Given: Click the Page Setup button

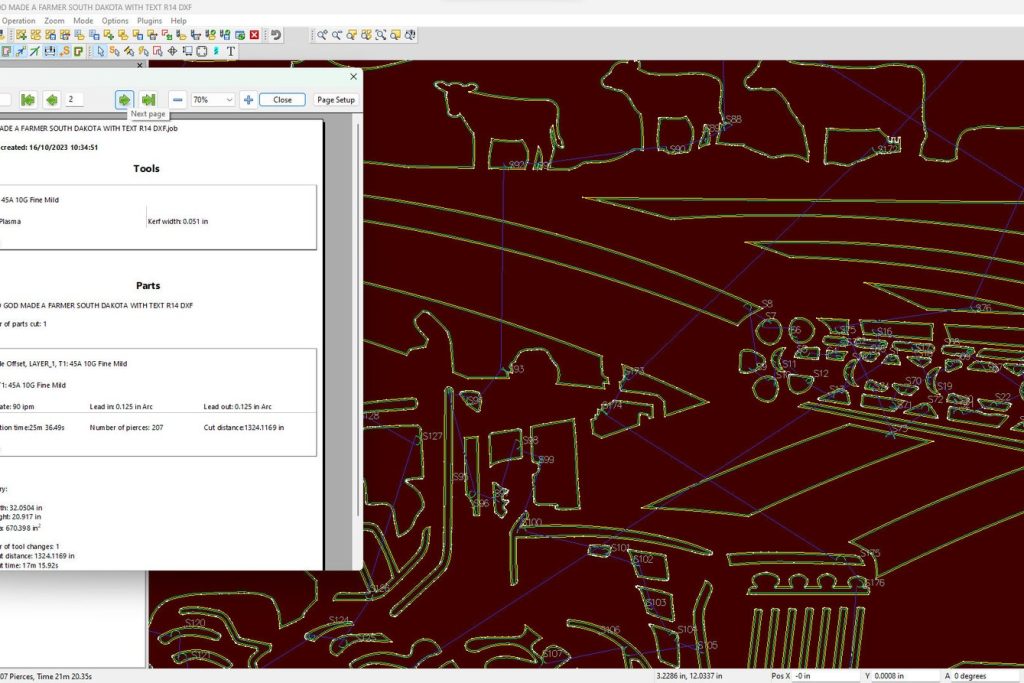Looking at the screenshot, I should tap(336, 100).
